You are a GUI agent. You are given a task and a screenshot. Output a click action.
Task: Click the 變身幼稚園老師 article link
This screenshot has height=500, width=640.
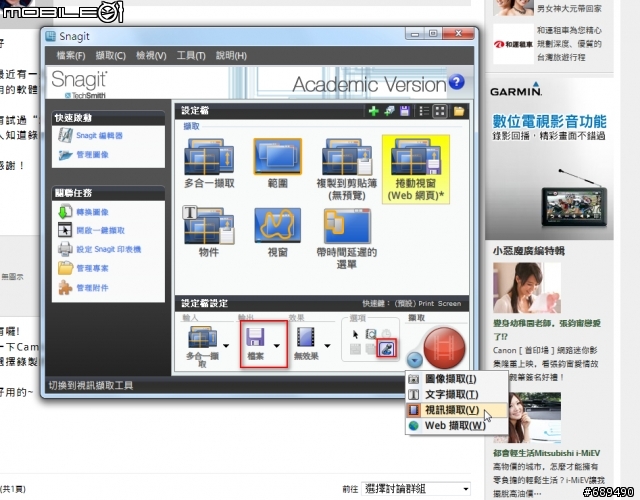tap(547, 330)
